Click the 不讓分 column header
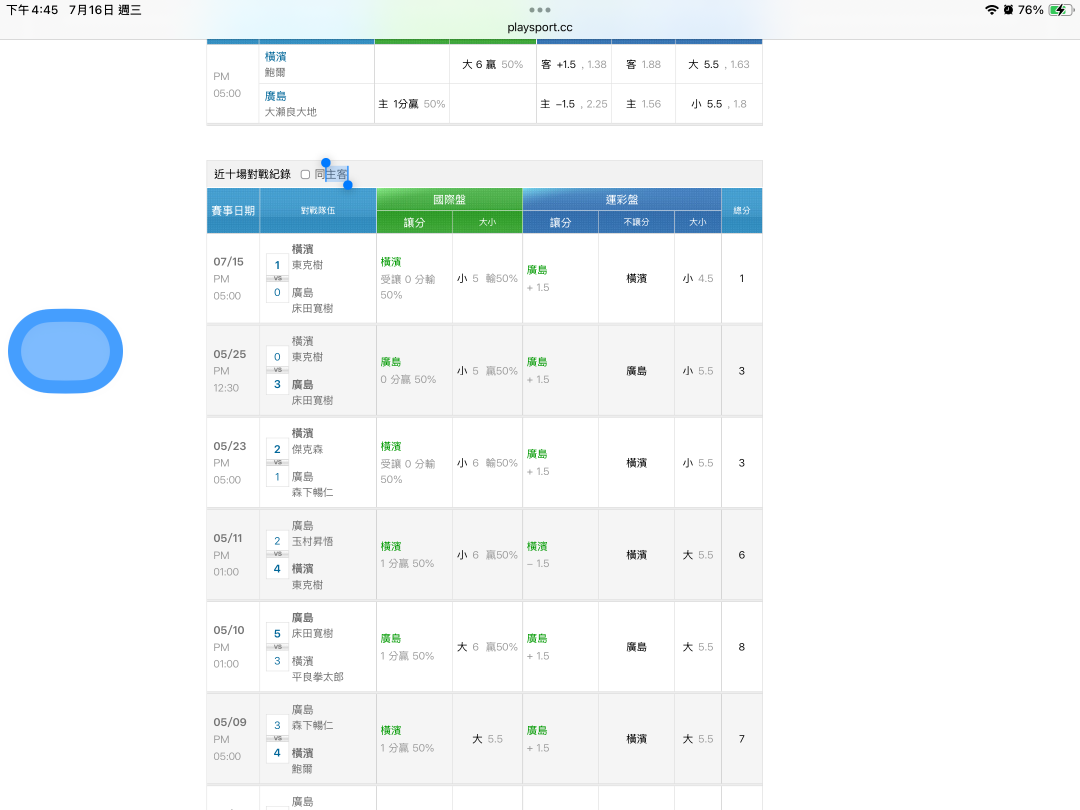This screenshot has width=1080, height=810. [636, 222]
